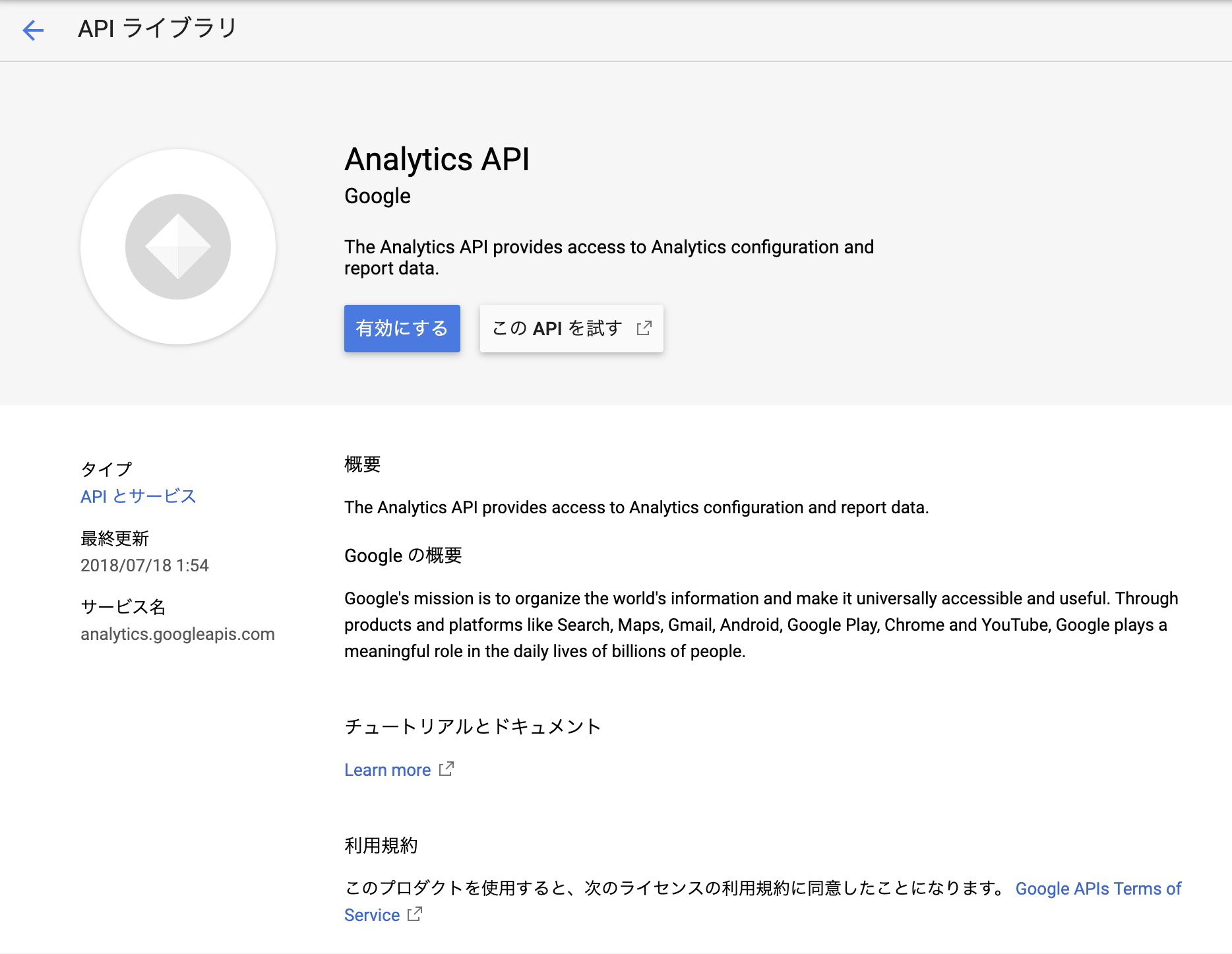1232x954 pixels.
Task: Click the チュートリアルとドキュメント heading
Action: [x=473, y=726]
